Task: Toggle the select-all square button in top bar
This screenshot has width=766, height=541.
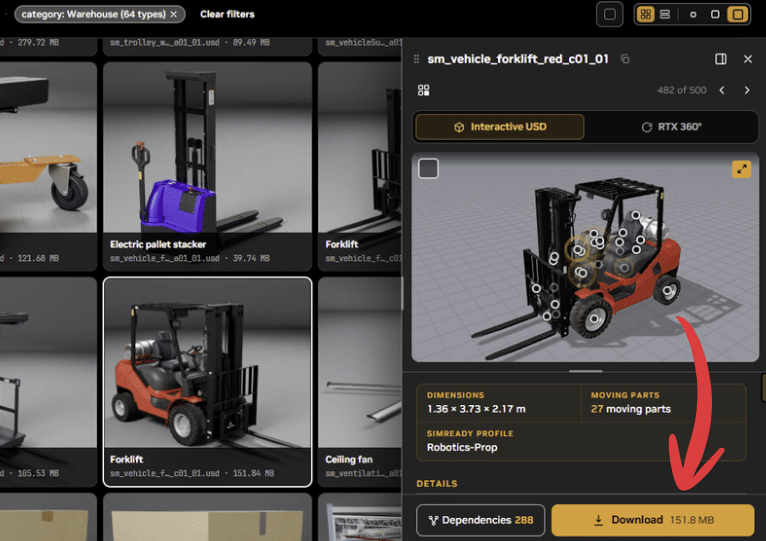Action: (610, 14)
